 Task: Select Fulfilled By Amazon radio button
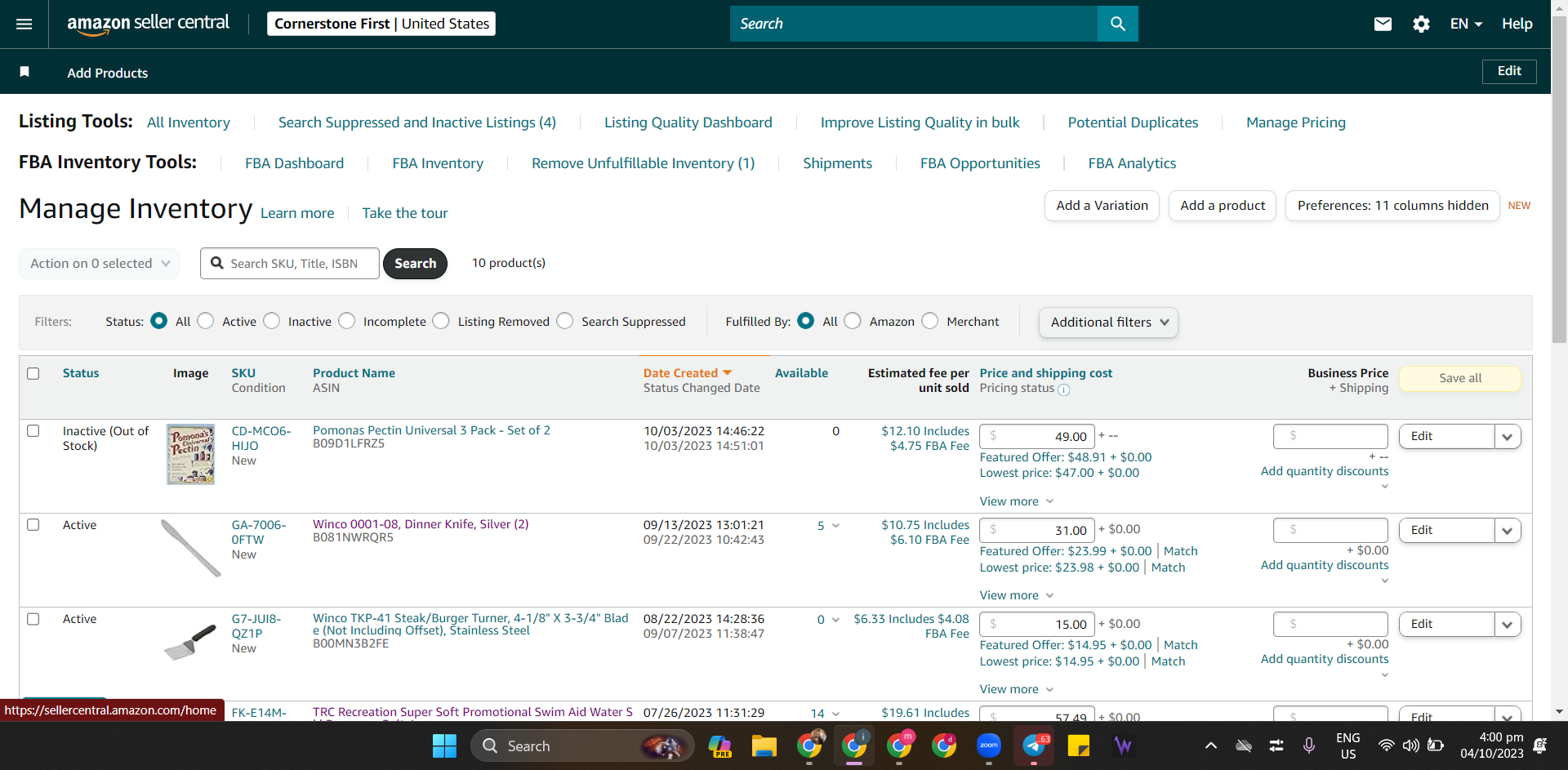pos(853,321)
